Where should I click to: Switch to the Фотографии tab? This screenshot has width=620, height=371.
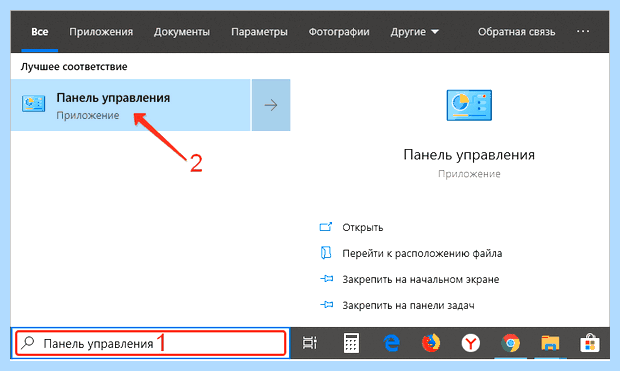pyautogui.click(x=339, y=32)
